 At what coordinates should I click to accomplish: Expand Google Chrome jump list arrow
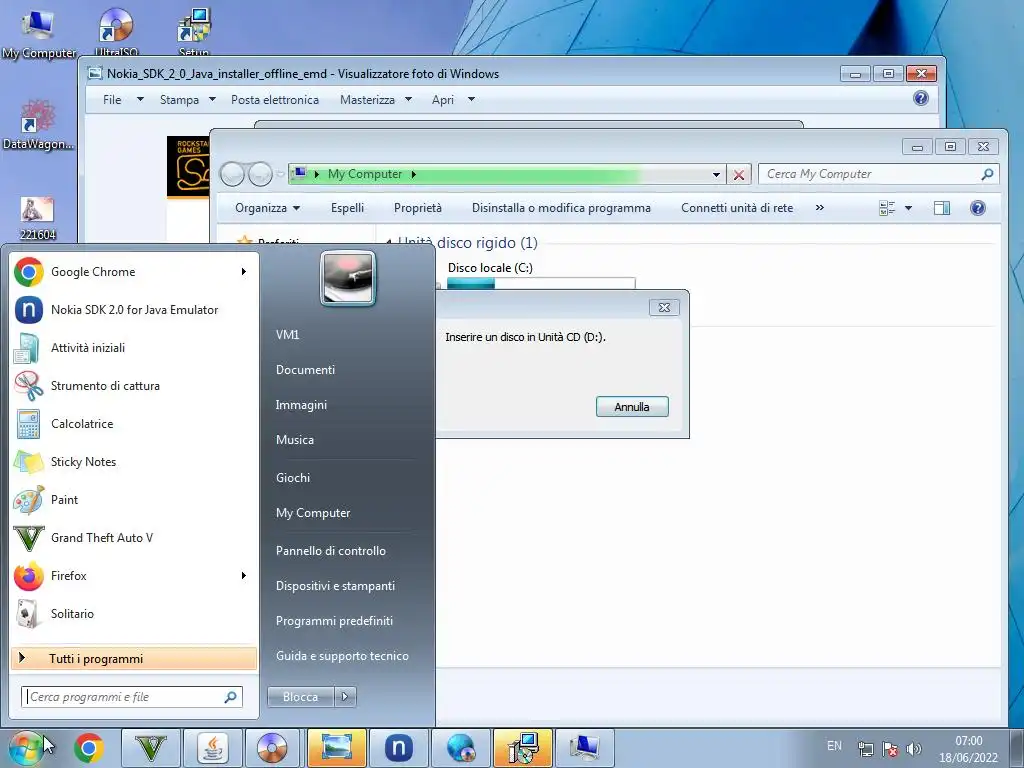244,272
